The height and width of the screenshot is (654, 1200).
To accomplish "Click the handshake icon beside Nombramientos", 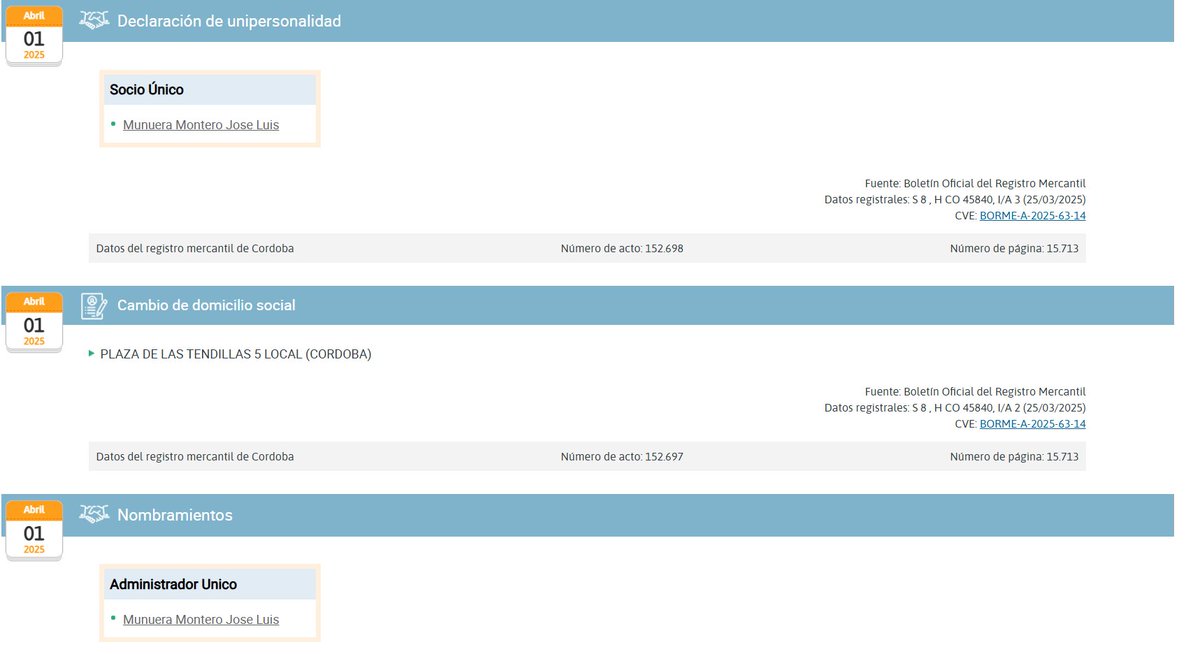I will (94, 515).
